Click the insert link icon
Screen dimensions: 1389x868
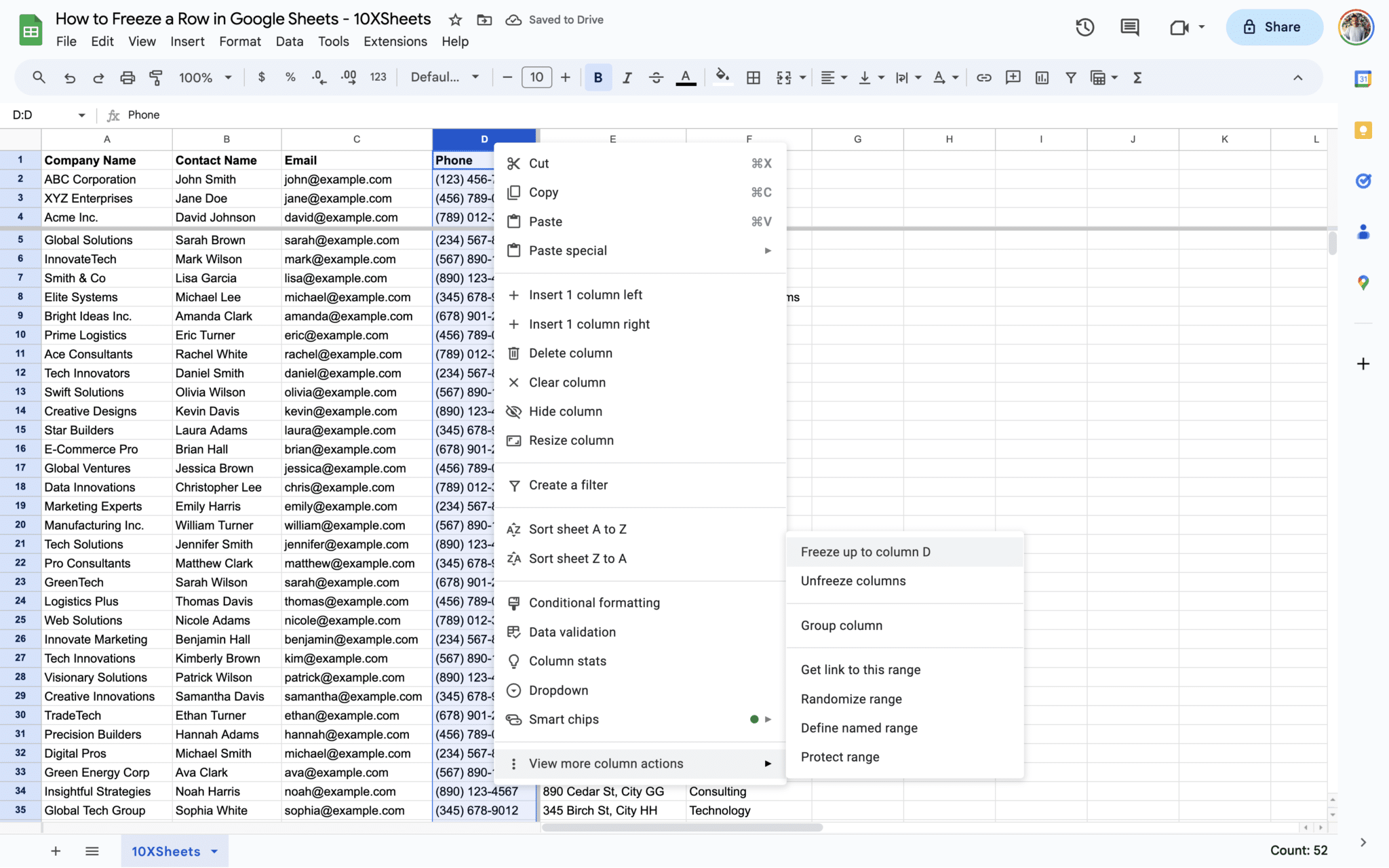(983, 77)
